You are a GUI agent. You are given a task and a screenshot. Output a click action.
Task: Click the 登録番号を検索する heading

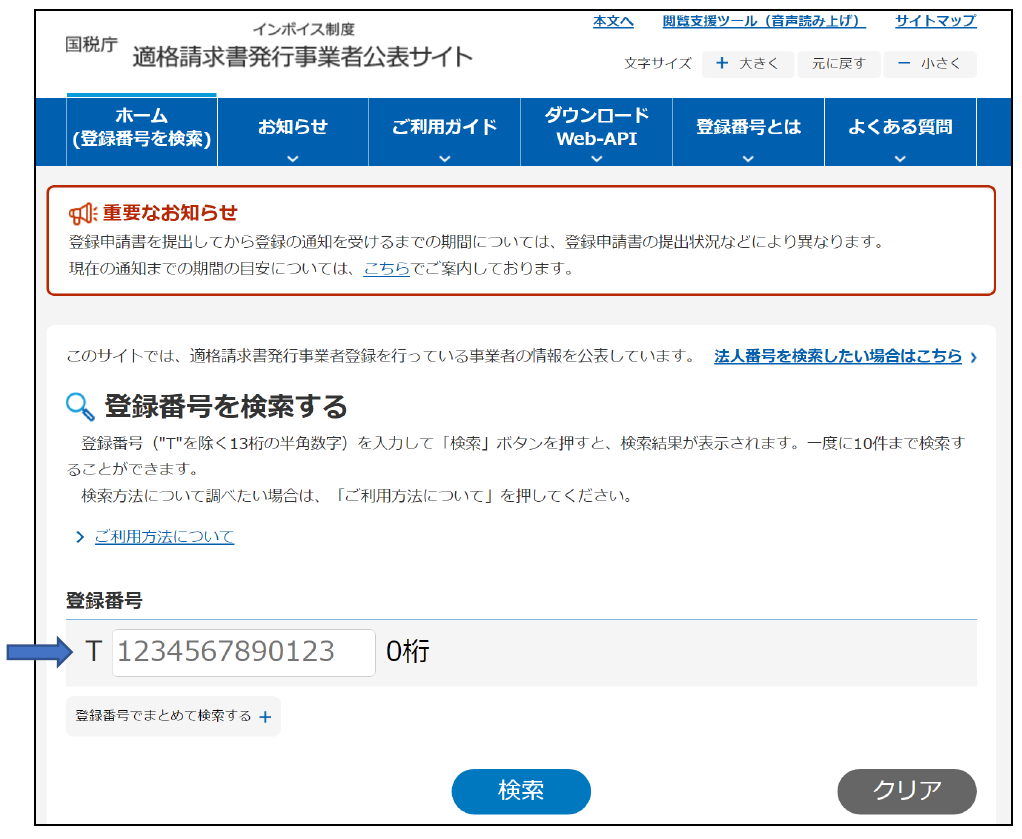pos(226,407)
